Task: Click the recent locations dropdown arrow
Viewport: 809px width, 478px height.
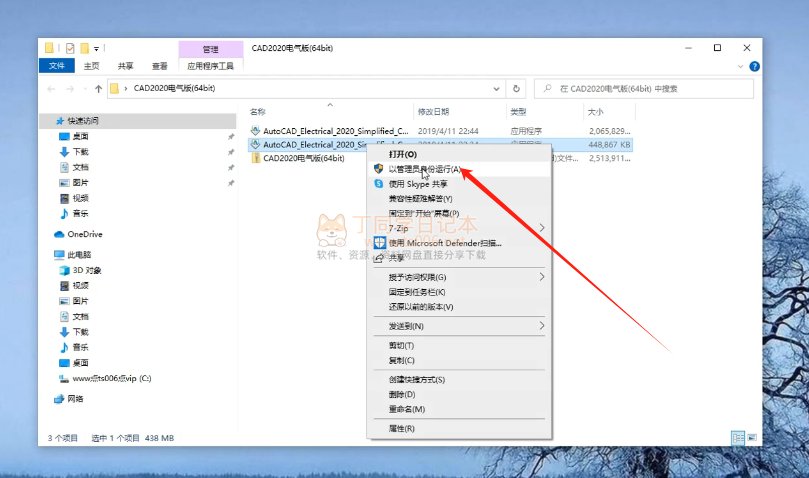Action: point(85,89)
